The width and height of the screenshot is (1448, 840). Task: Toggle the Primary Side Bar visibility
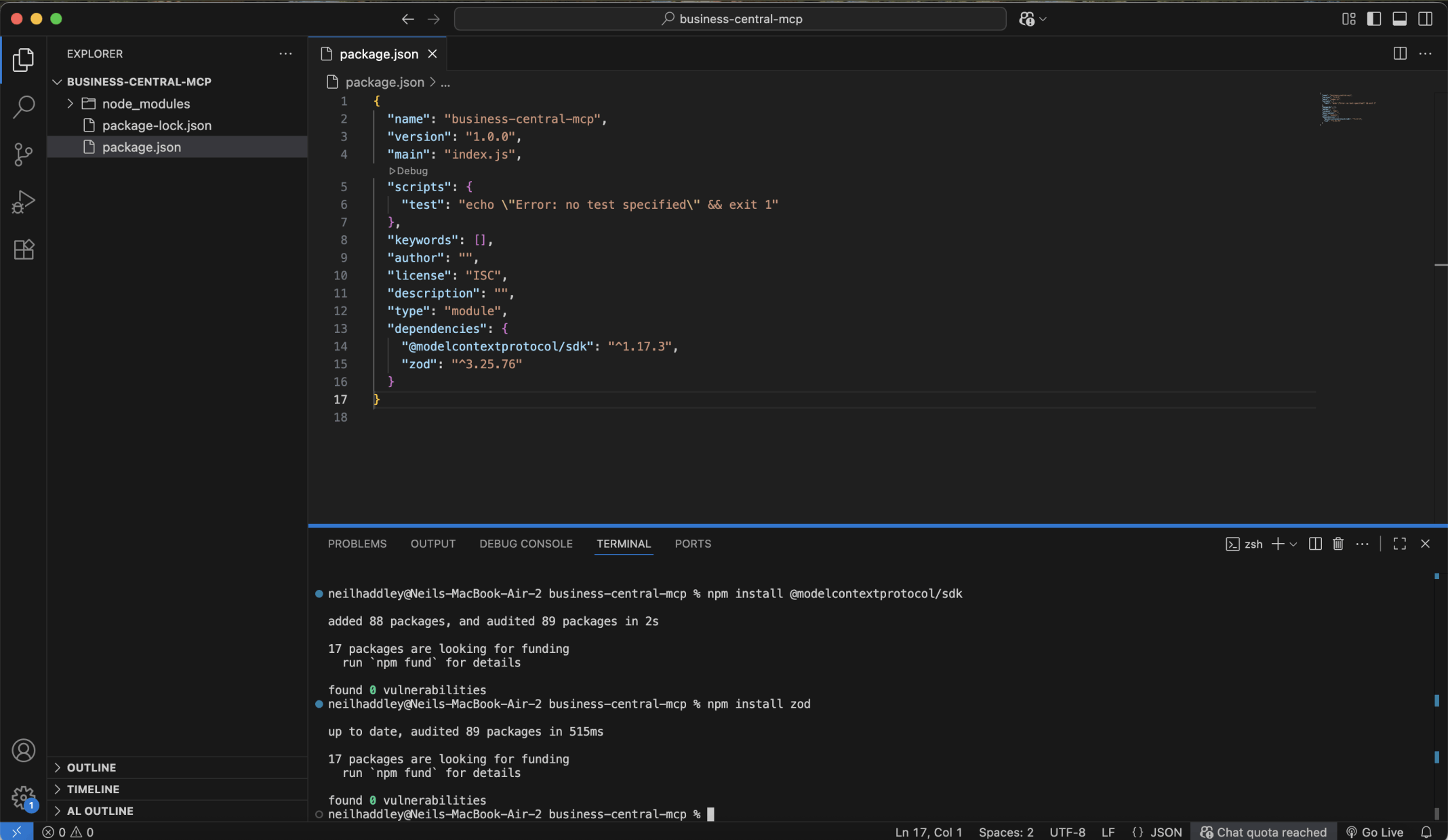[x=1374, y=18]
